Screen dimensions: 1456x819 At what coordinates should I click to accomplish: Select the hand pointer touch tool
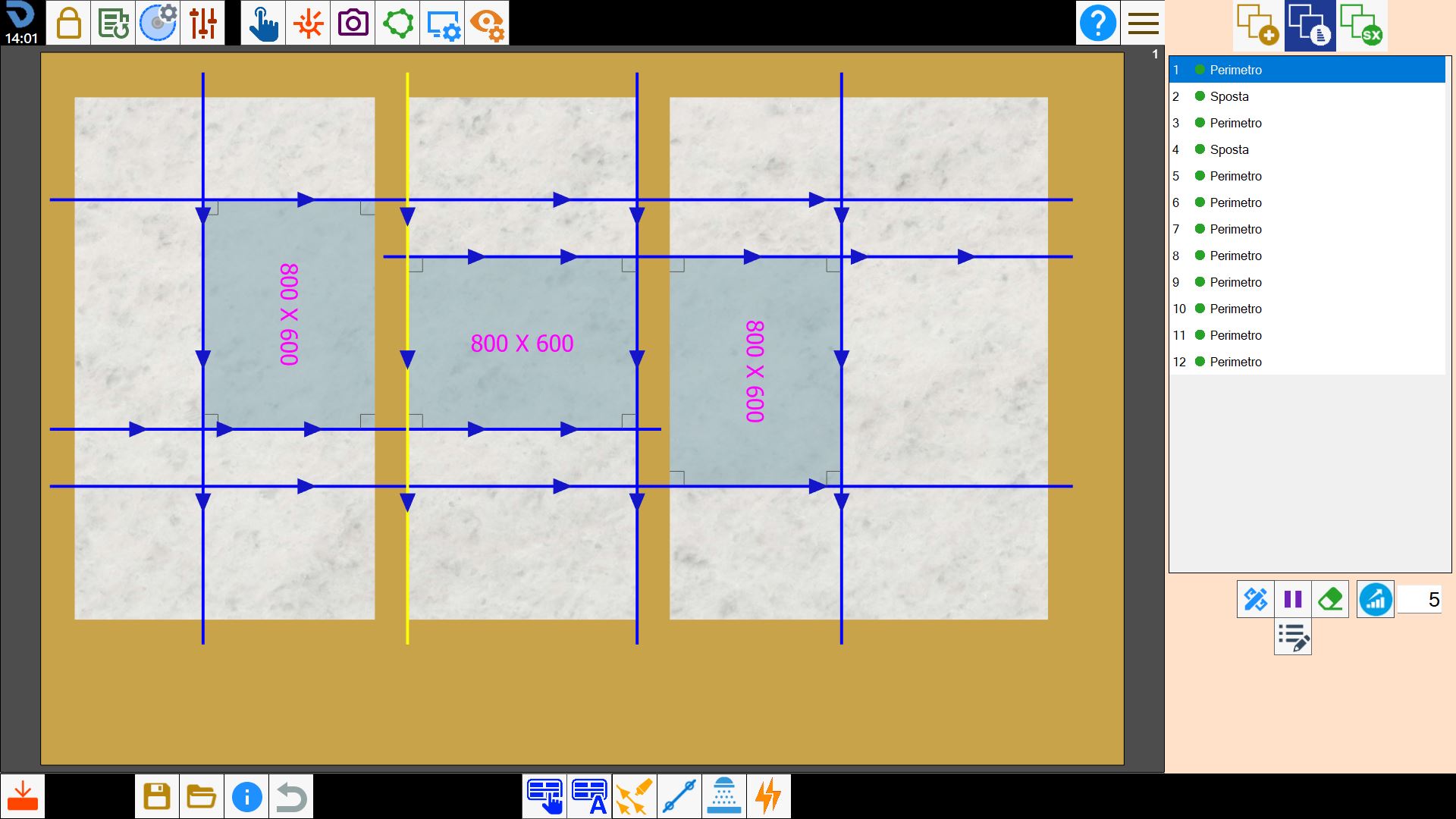click(263, 23)
